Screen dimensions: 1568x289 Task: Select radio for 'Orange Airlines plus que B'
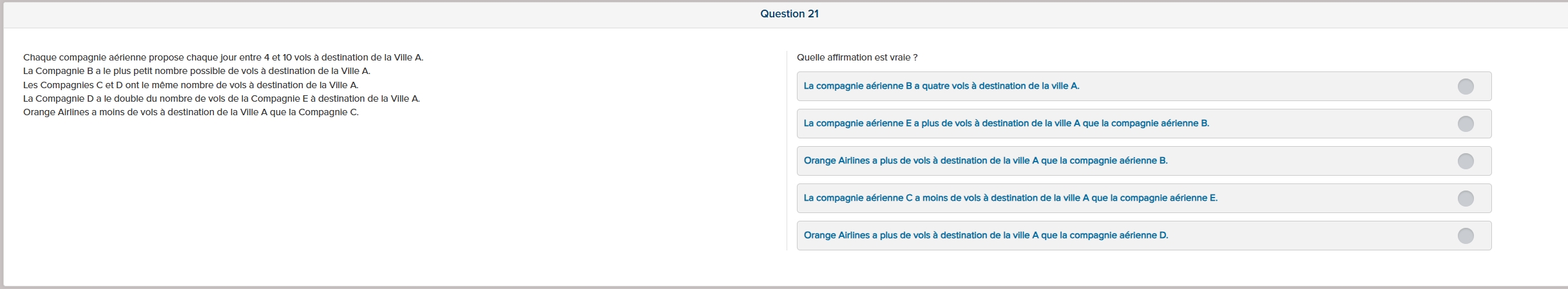(1466, 161)
